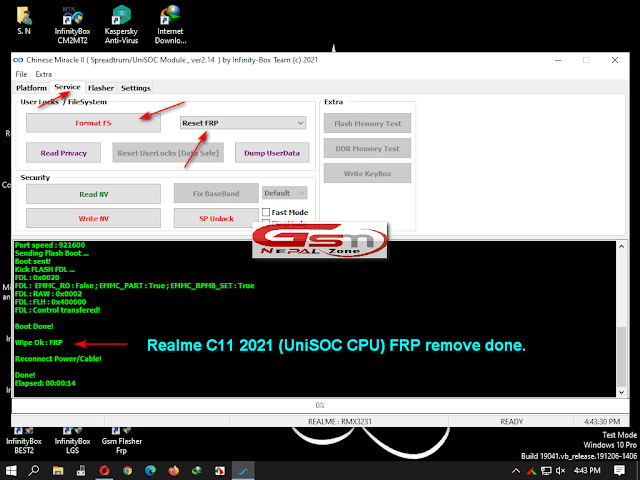Viewport: 640px width, 480px height.
Task: Open the notification center icon
Action: [x=619, y=471]
